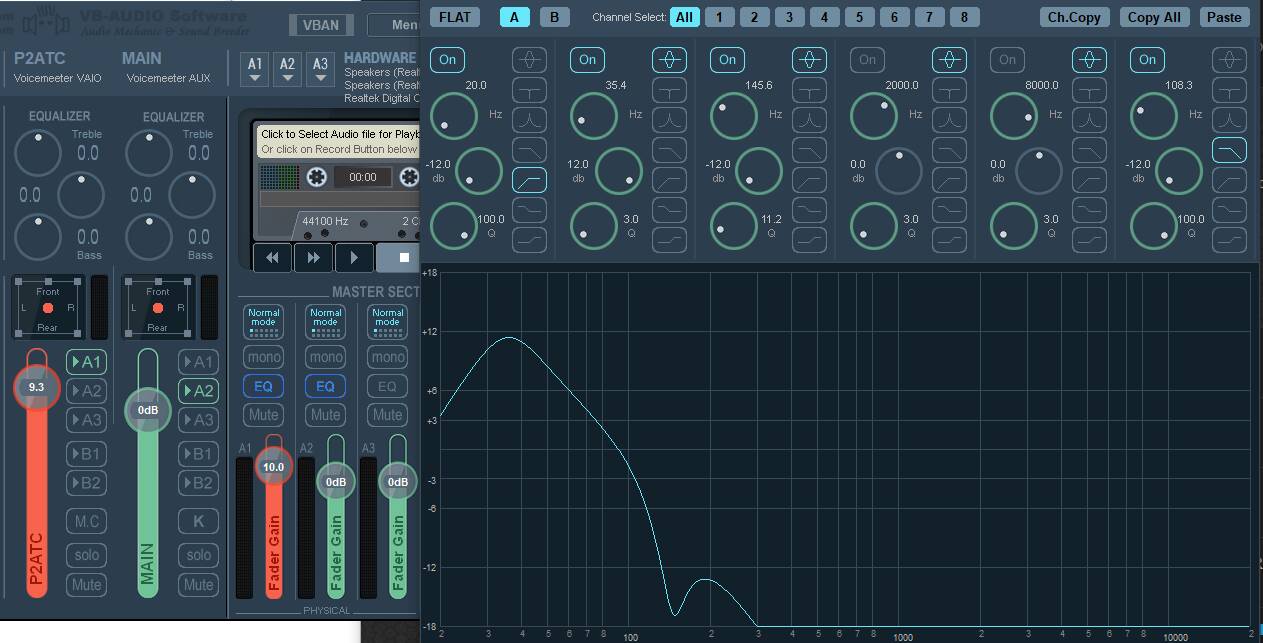This screenshot has width=1263, height=643.
Task: Click the A1 Fader Gain knob at 10.0
Action: (273, 467)
